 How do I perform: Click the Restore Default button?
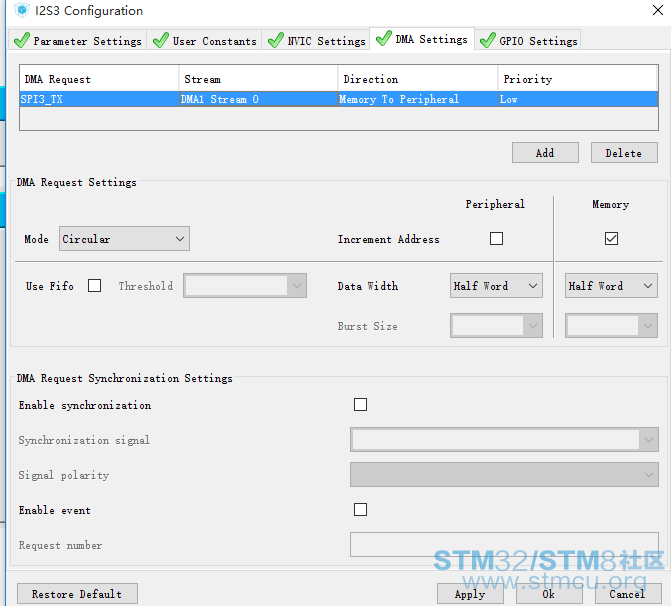point(77,594)
